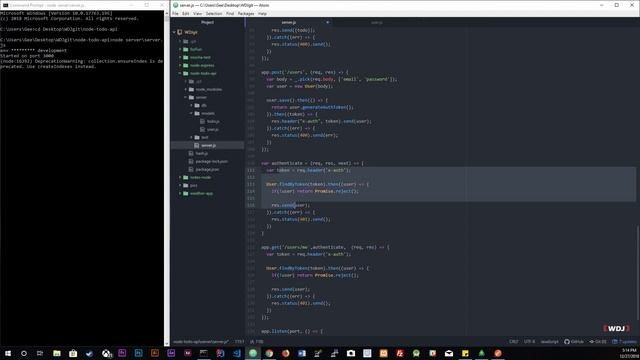The height and width of the screenshot is (360, 640).
Task: Select the Project tree view tab
Action: tap(207, 22)
